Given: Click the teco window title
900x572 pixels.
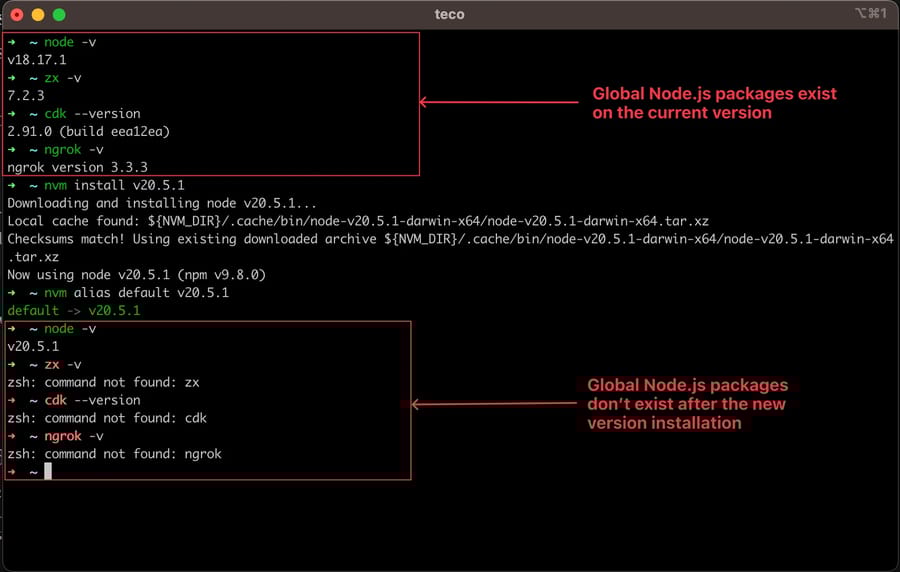Looking at the screenshot, I should 449,15.
